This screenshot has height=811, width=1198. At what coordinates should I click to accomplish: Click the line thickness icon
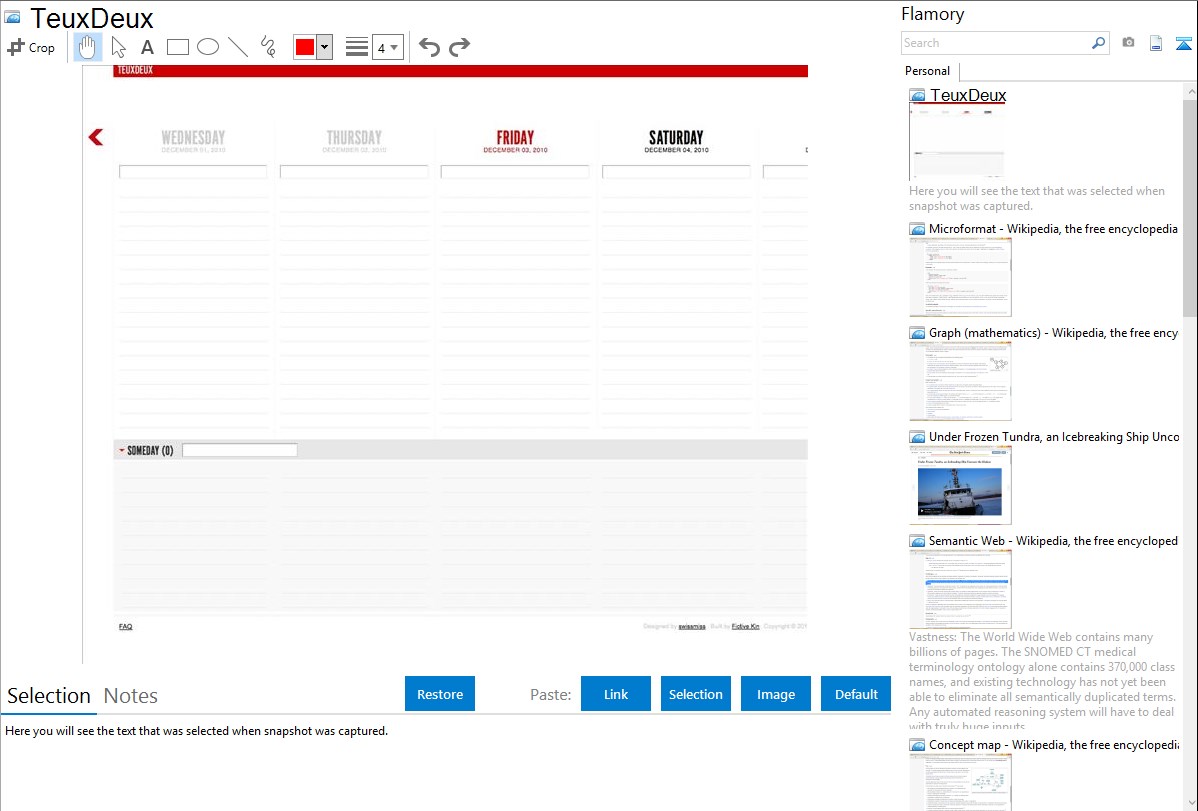coord(357,47)
